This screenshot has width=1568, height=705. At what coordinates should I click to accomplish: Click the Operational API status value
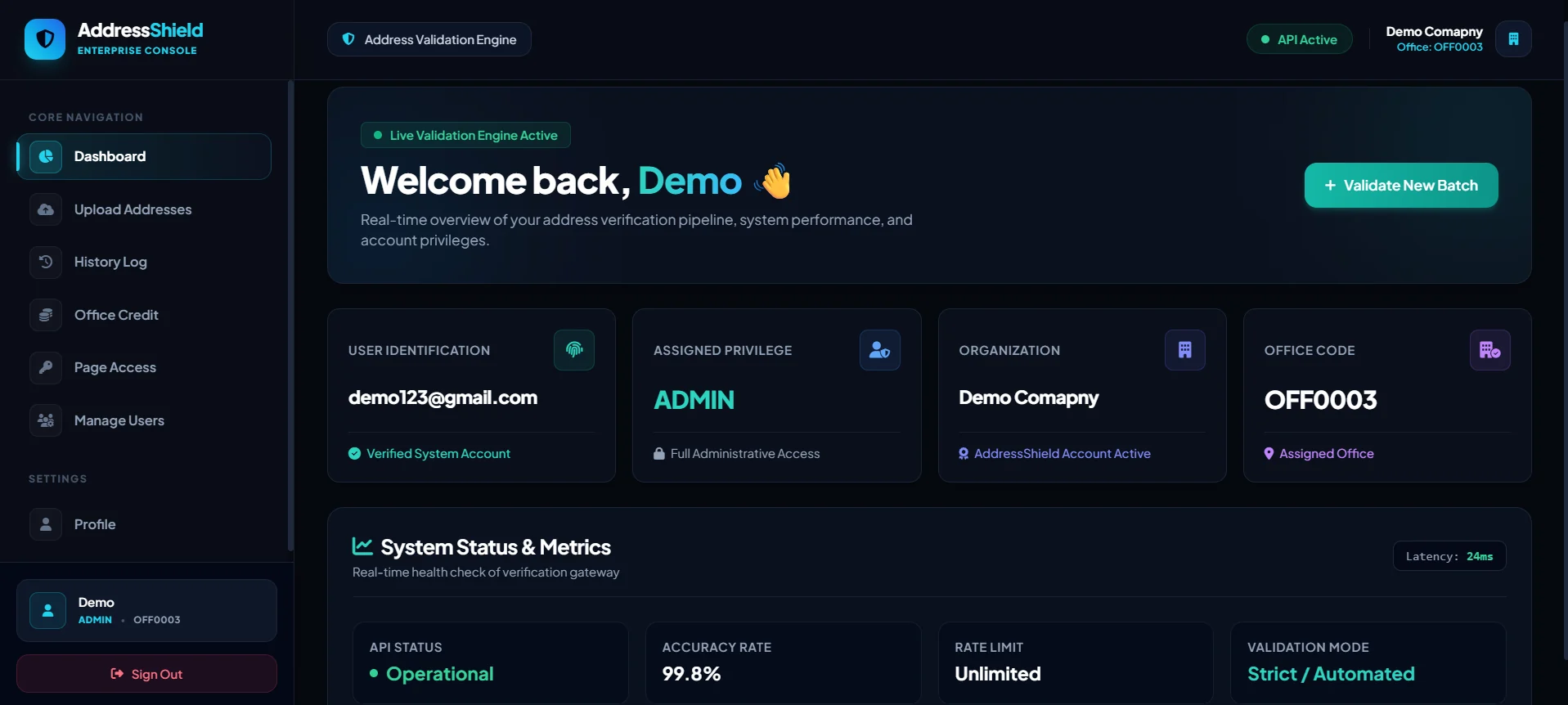tap(439, 674)
